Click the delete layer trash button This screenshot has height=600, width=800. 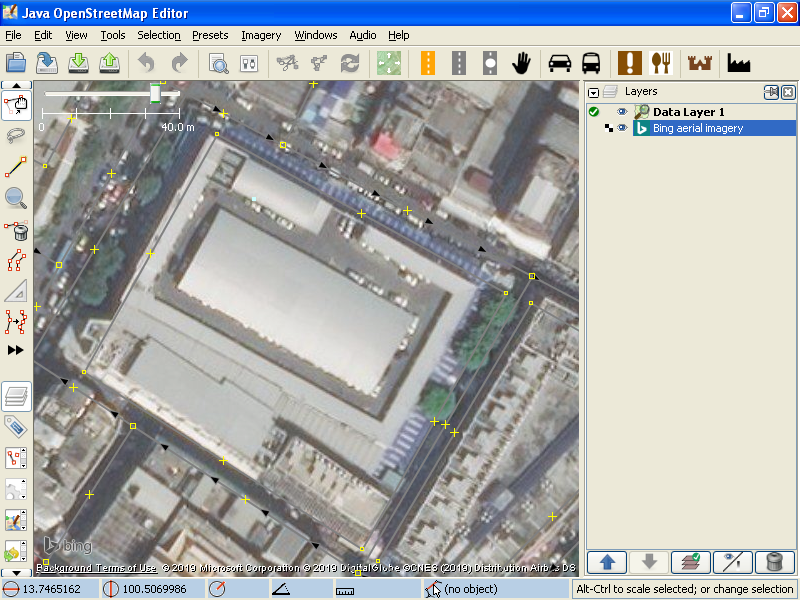[774, 562]
